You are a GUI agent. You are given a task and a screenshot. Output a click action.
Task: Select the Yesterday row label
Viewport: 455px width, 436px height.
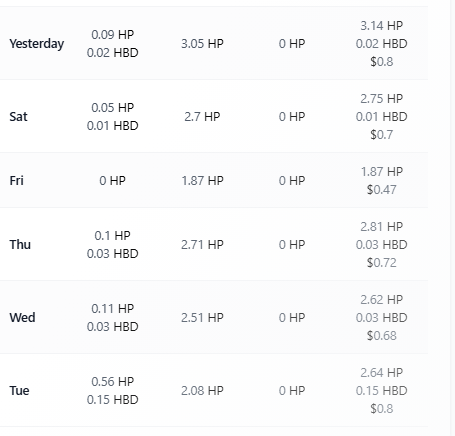click(37, 44)
